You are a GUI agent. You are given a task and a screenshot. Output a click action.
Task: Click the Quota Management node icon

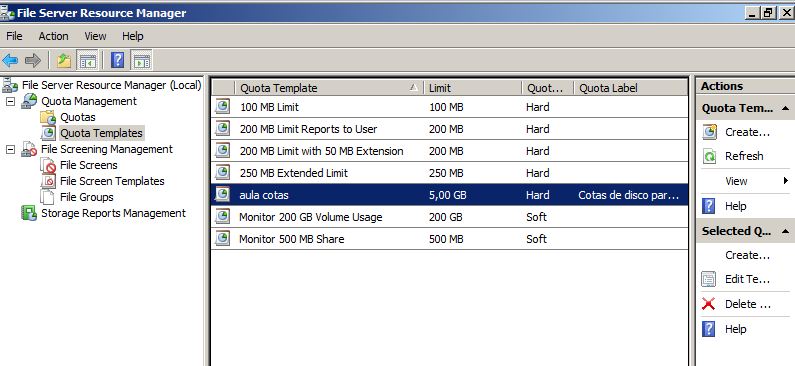click(29, 101)
